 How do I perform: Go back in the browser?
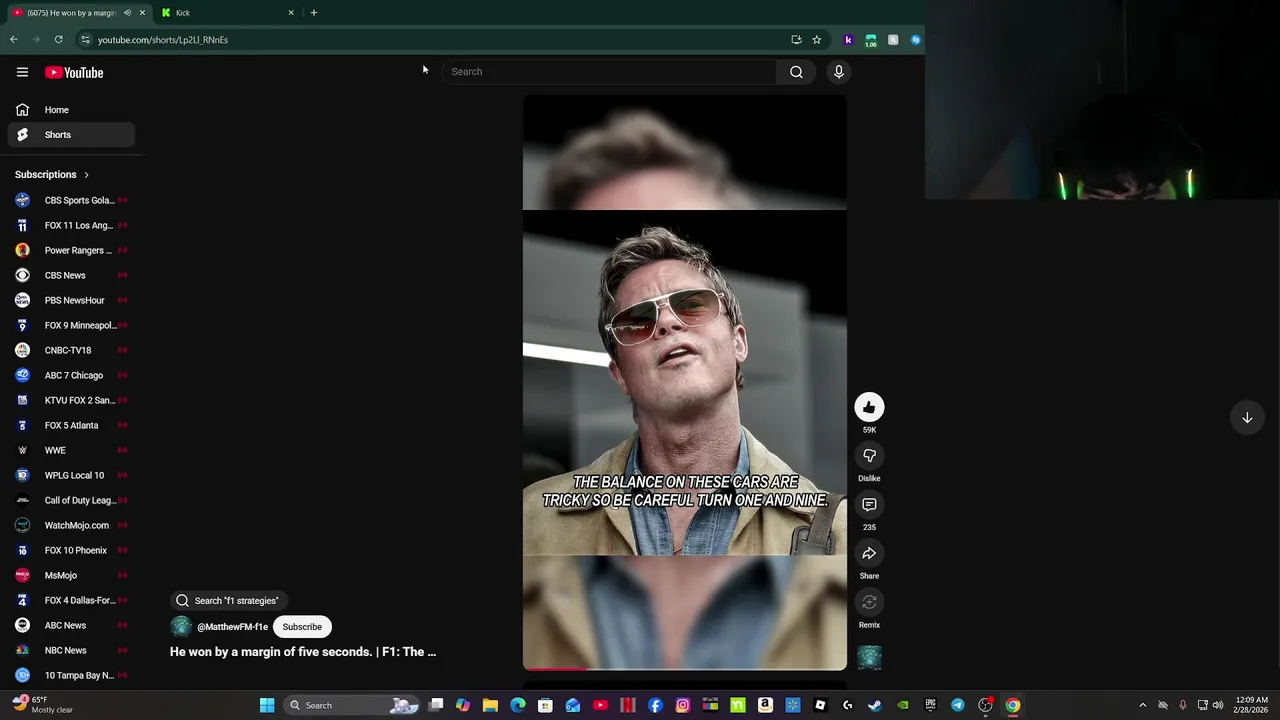[14, 40]
